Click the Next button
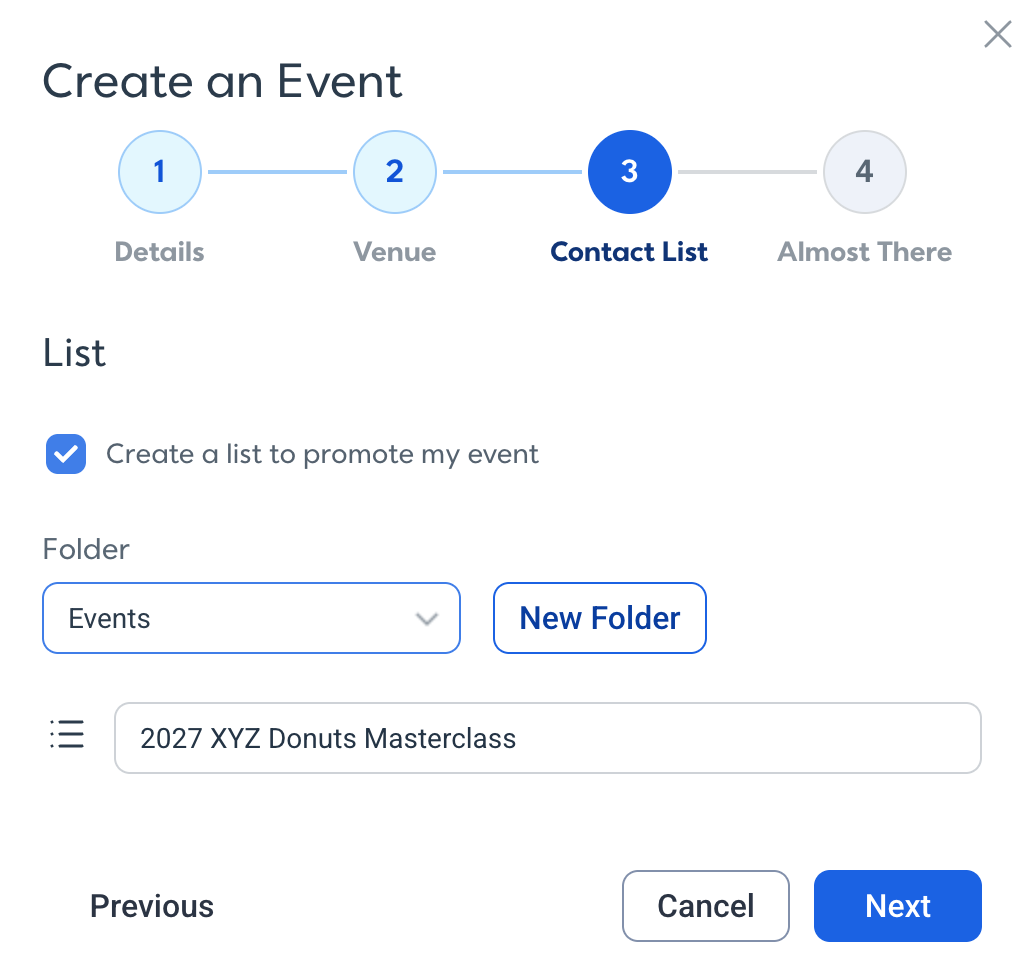1030x968 pixels. (x=898, y=906)
